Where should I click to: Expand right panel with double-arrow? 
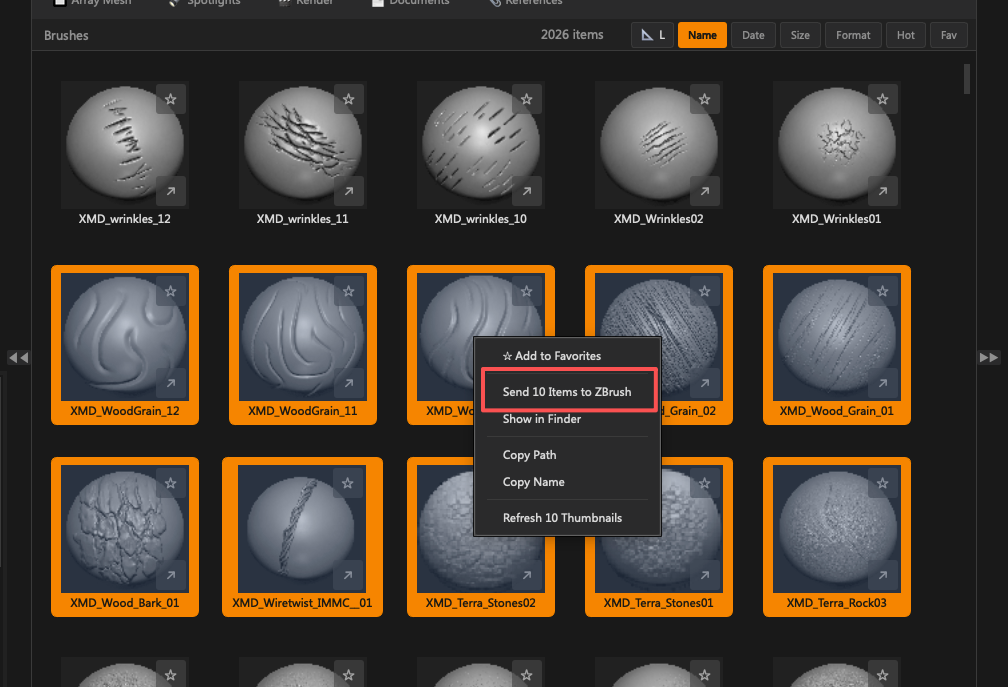point(989,357)
